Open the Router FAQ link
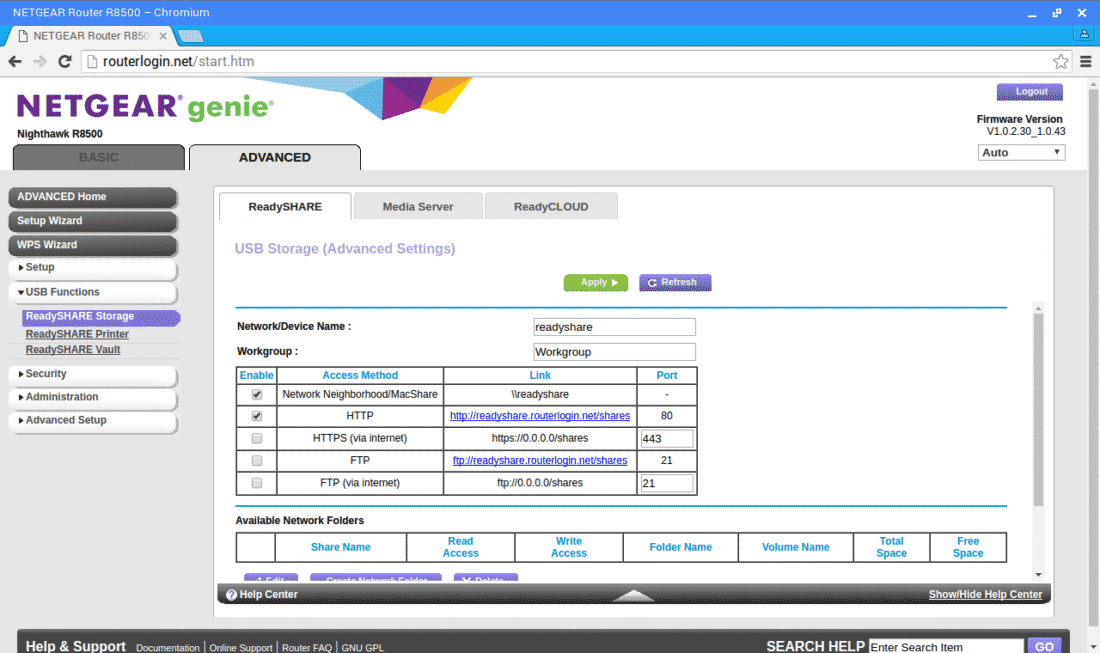Viewport: 1100px width, 653px height. [x=307, y=647]
